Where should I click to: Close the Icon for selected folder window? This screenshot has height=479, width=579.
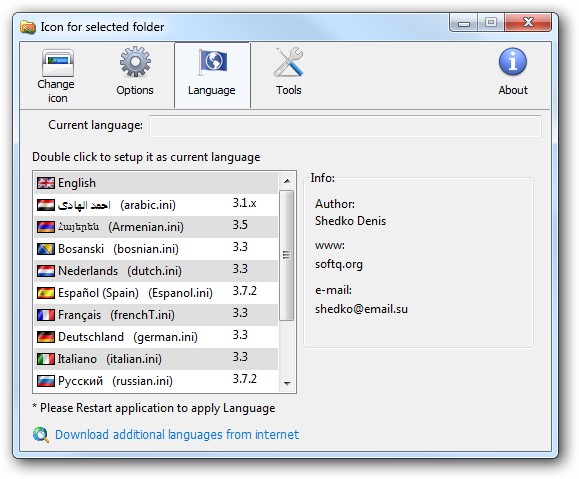point(528,23)
